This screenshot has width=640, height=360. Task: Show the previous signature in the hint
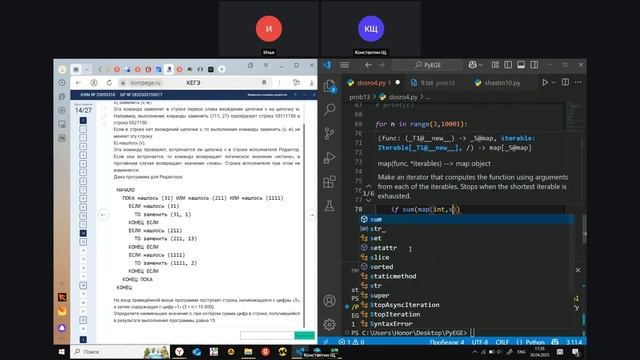[369, 186]
